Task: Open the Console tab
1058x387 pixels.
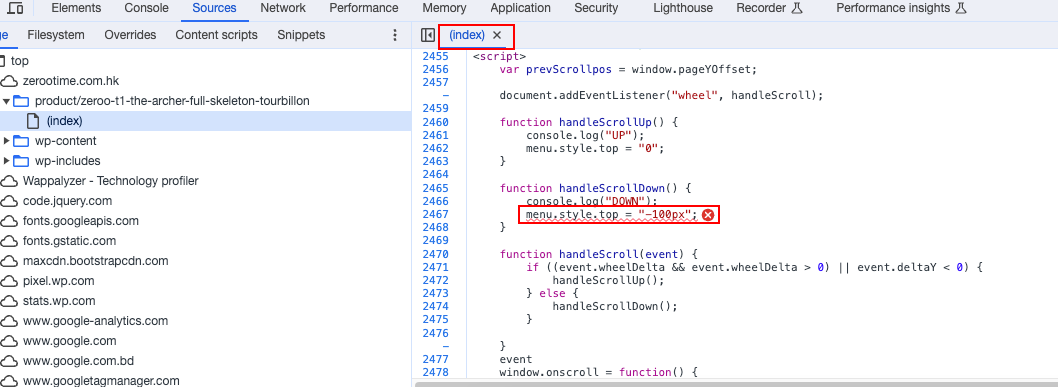Action: (x=146, y=8)
